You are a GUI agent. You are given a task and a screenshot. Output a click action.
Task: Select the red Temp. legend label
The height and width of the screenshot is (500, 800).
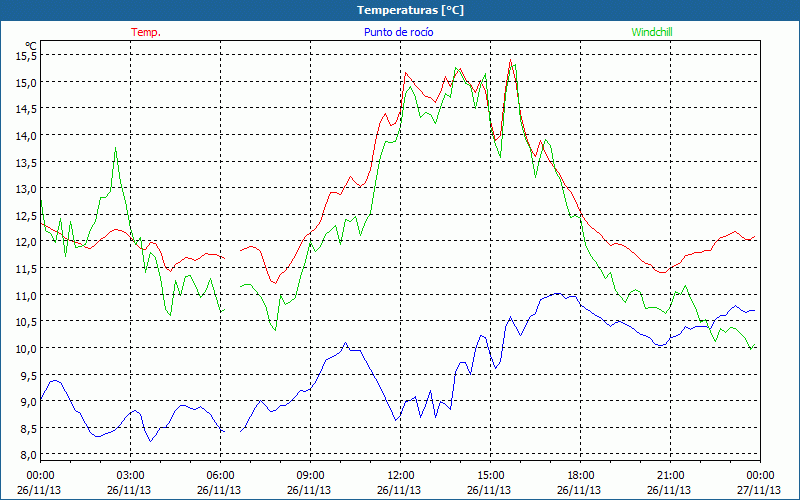tap(146, 32)
